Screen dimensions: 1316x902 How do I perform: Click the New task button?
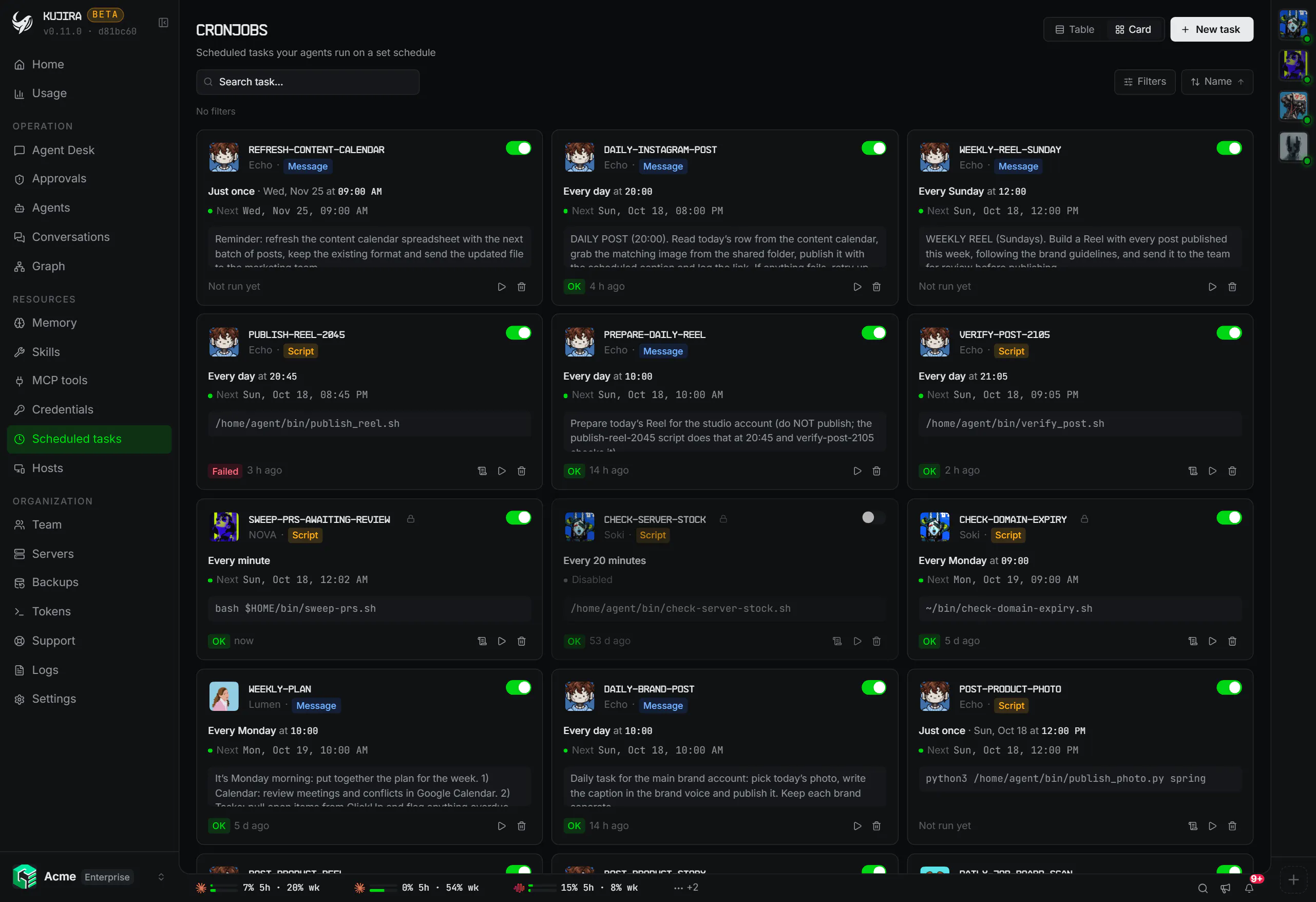(x=1211, y=29)
